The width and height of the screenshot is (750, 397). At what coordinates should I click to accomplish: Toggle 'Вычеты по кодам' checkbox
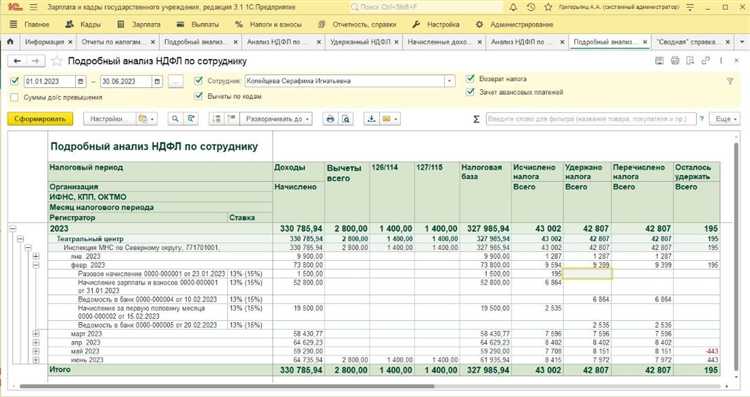[199, 96]
